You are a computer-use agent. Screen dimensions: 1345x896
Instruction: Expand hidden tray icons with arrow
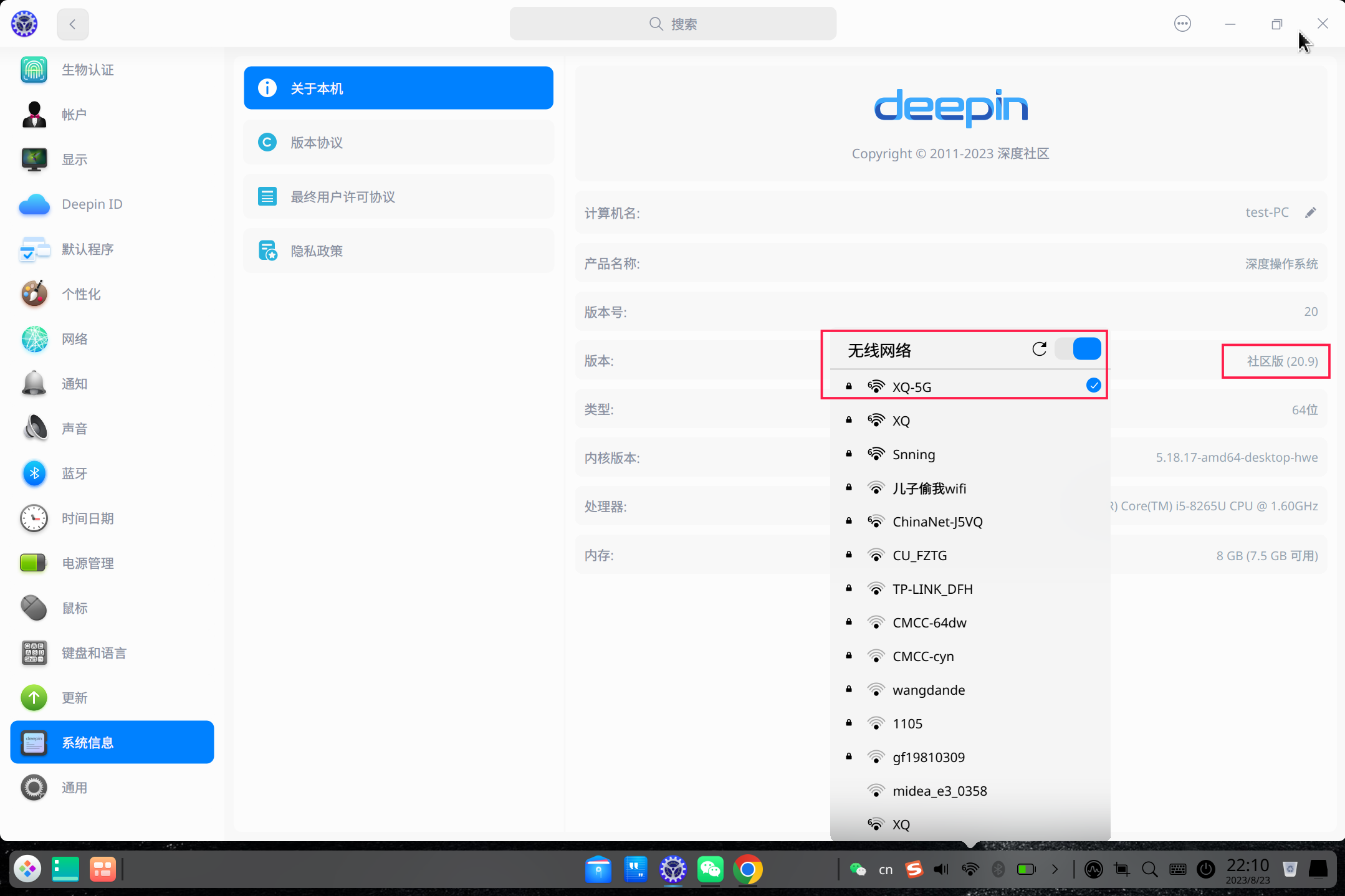(1055, 869)
